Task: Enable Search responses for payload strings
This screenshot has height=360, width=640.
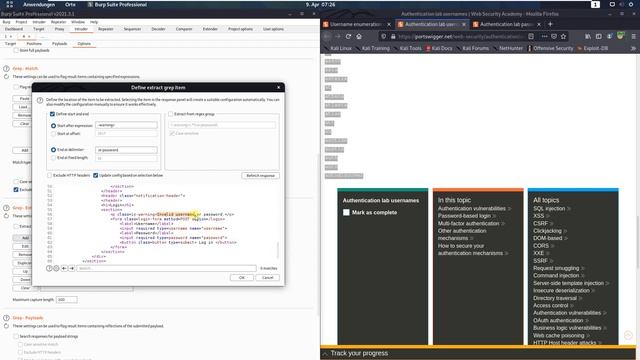Action: click(16, 336)
